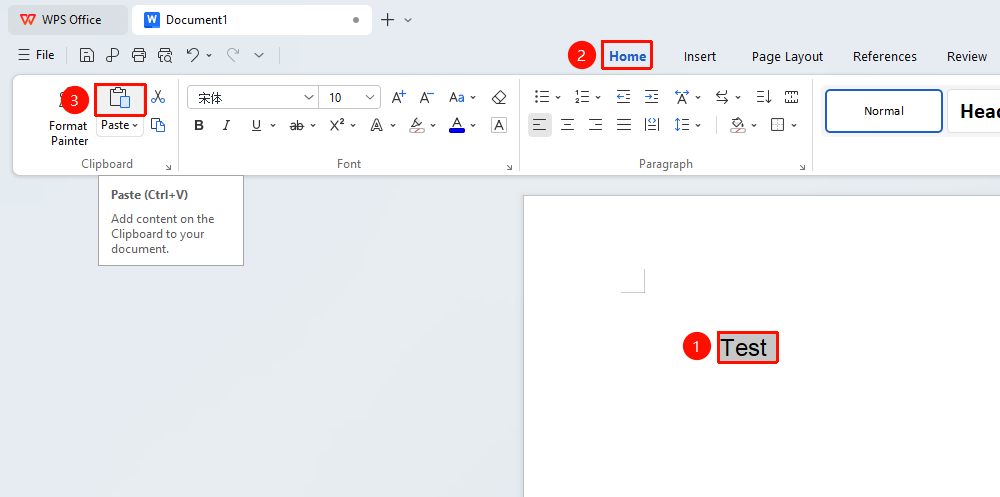Select the Document1 tab
1000x497 pixels.
(252, 20)
